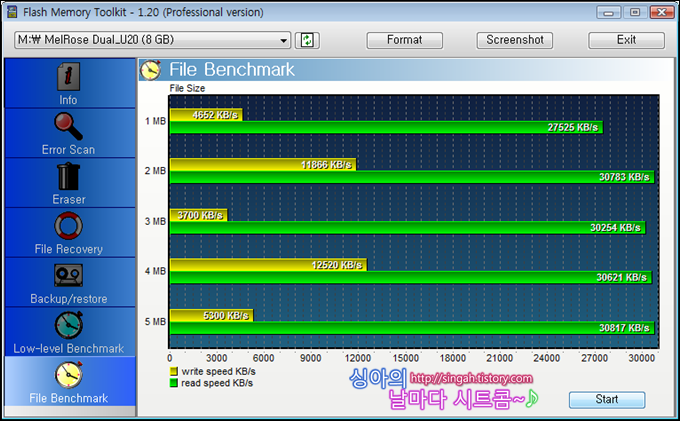
Task: Click the 11866 KB/s write bar
Action: coord(263,165)
